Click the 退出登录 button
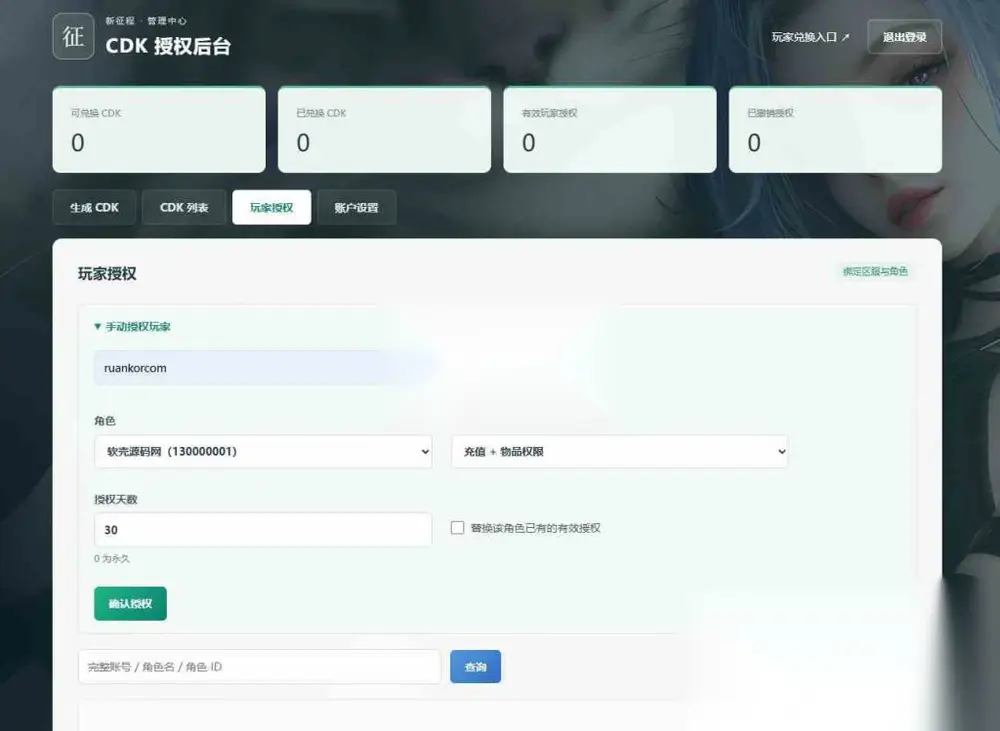Viewport: 1000px width, 731px height. pos(904,37)
